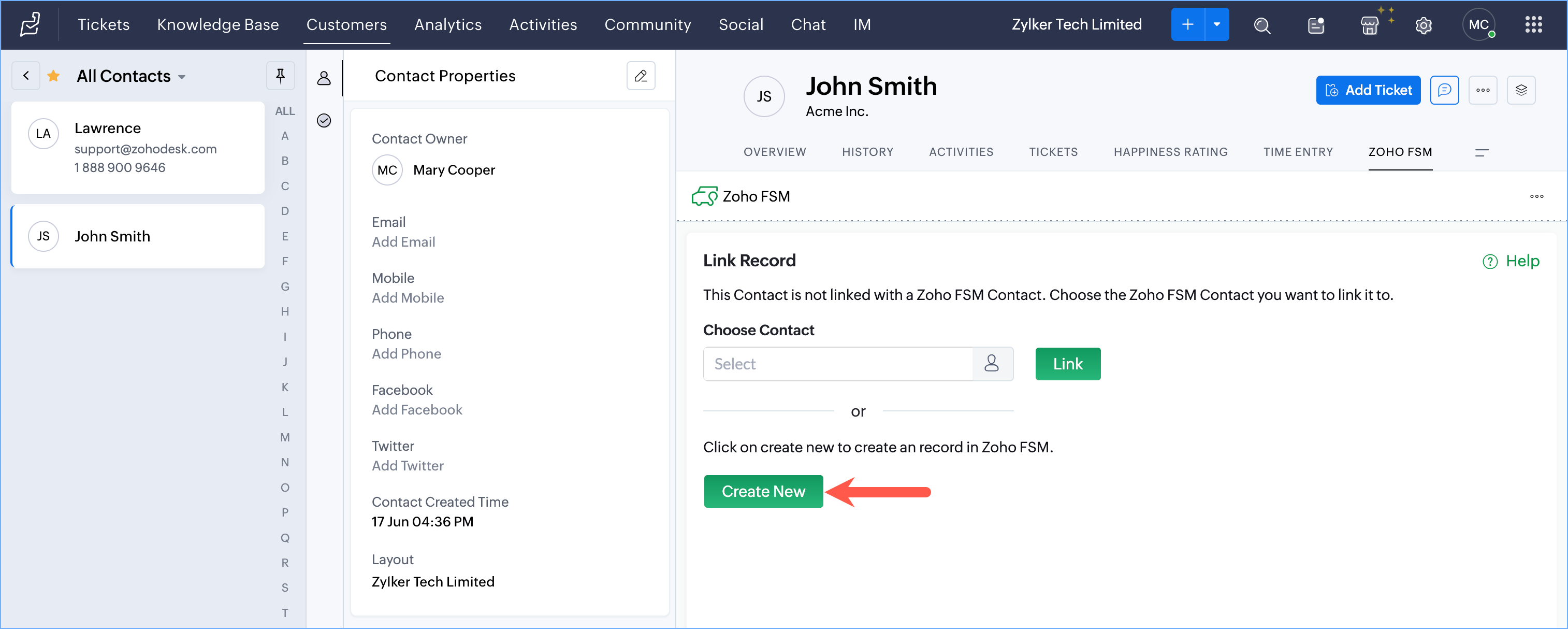Click the layers stack icon in contact header
Viewport: 1568px width, 629px height.
point(1521,90)
